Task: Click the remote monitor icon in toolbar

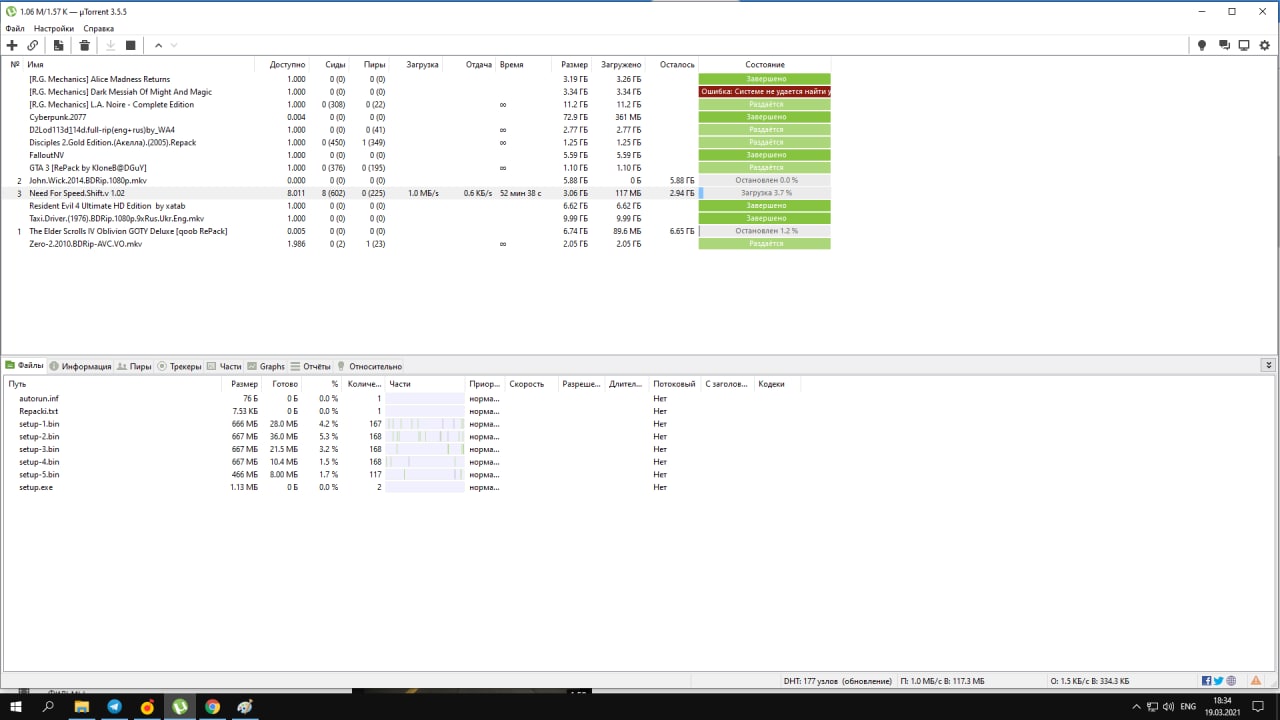Action: (1244, 45)
